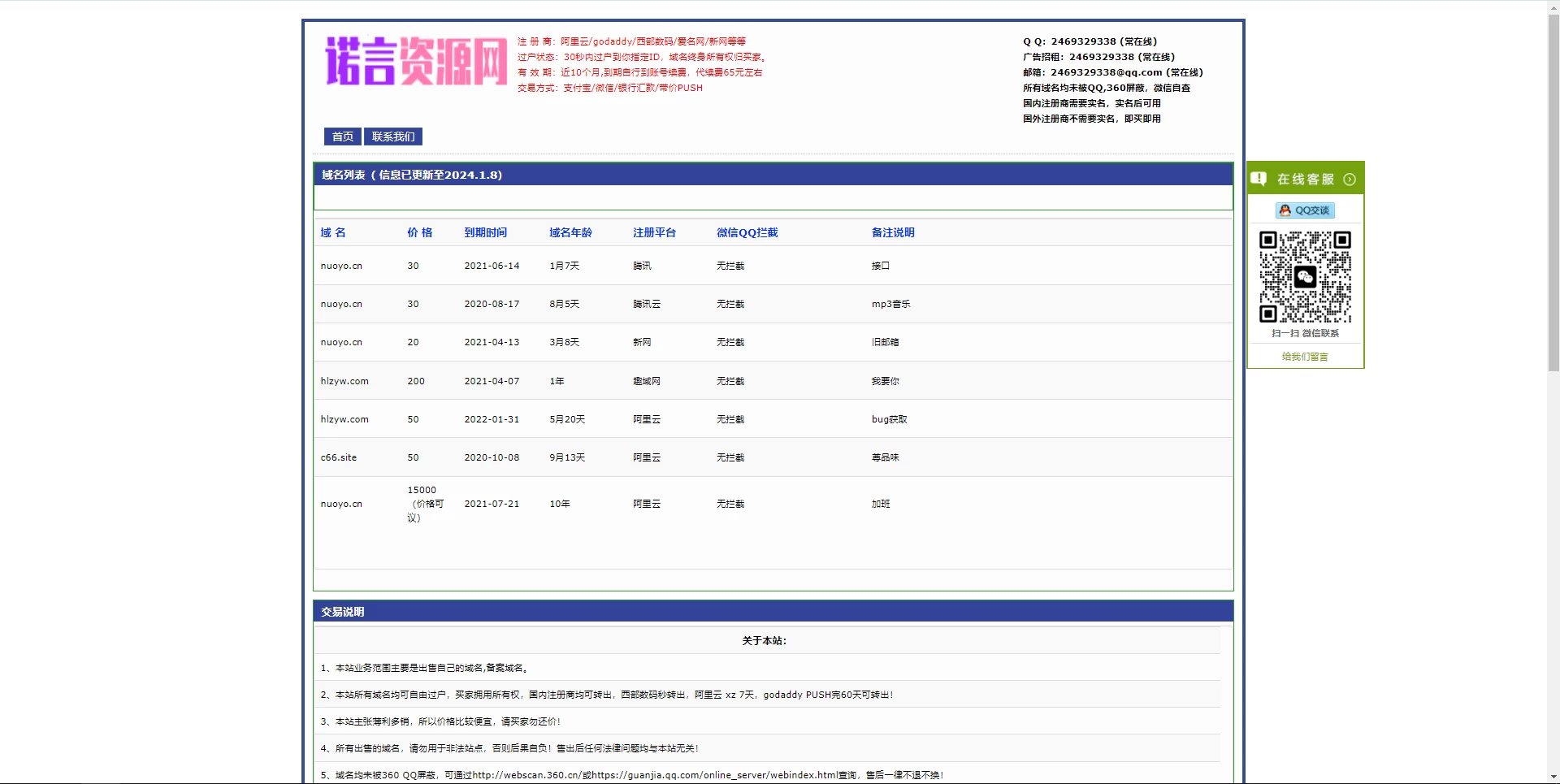This screenshot has height=784, width=1560.
Task: Click the QQ number 2469329338 contact line
Action: point(1090,41)
